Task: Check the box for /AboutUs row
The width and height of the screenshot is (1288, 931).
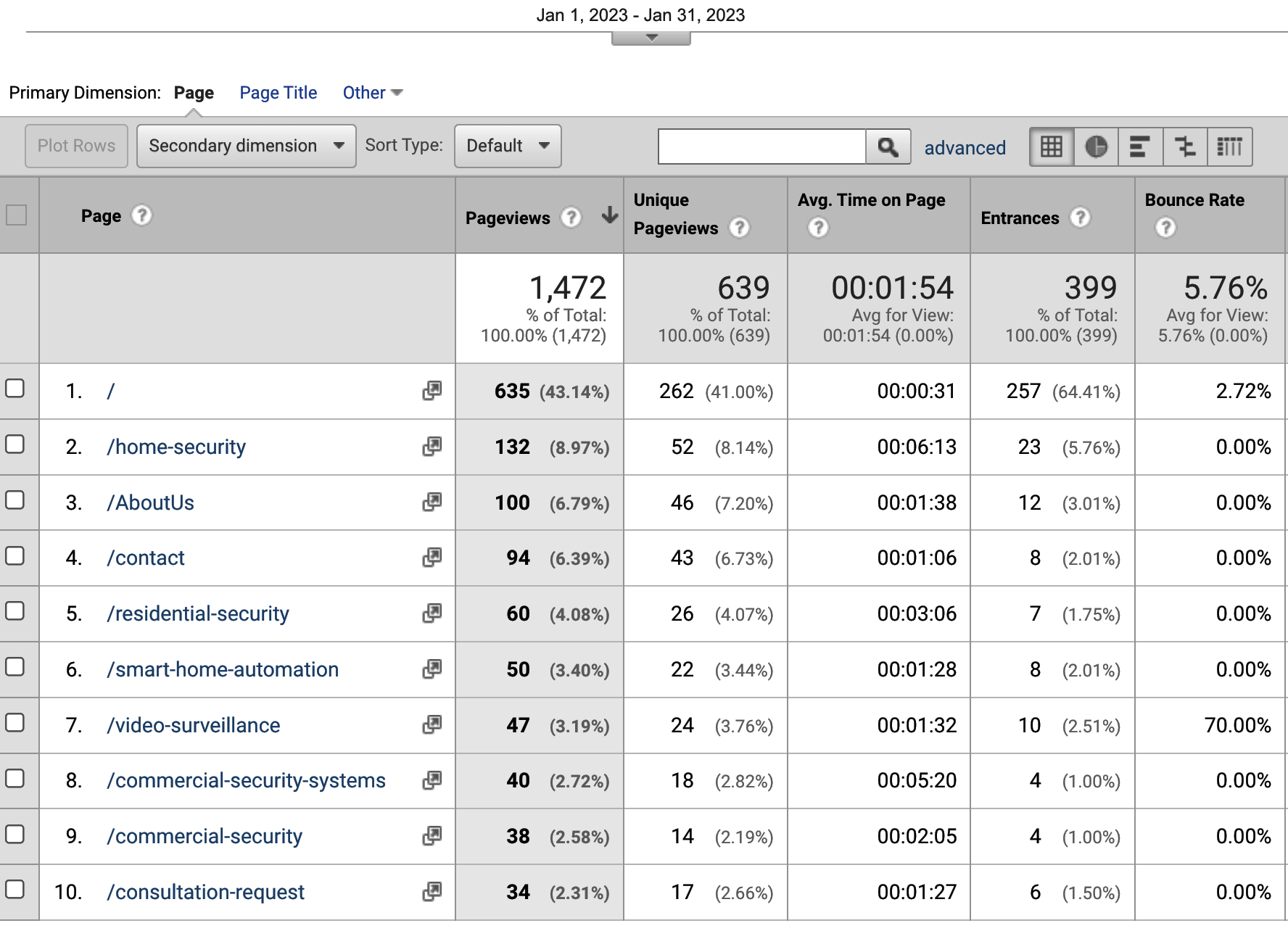Action: (15, 500)
